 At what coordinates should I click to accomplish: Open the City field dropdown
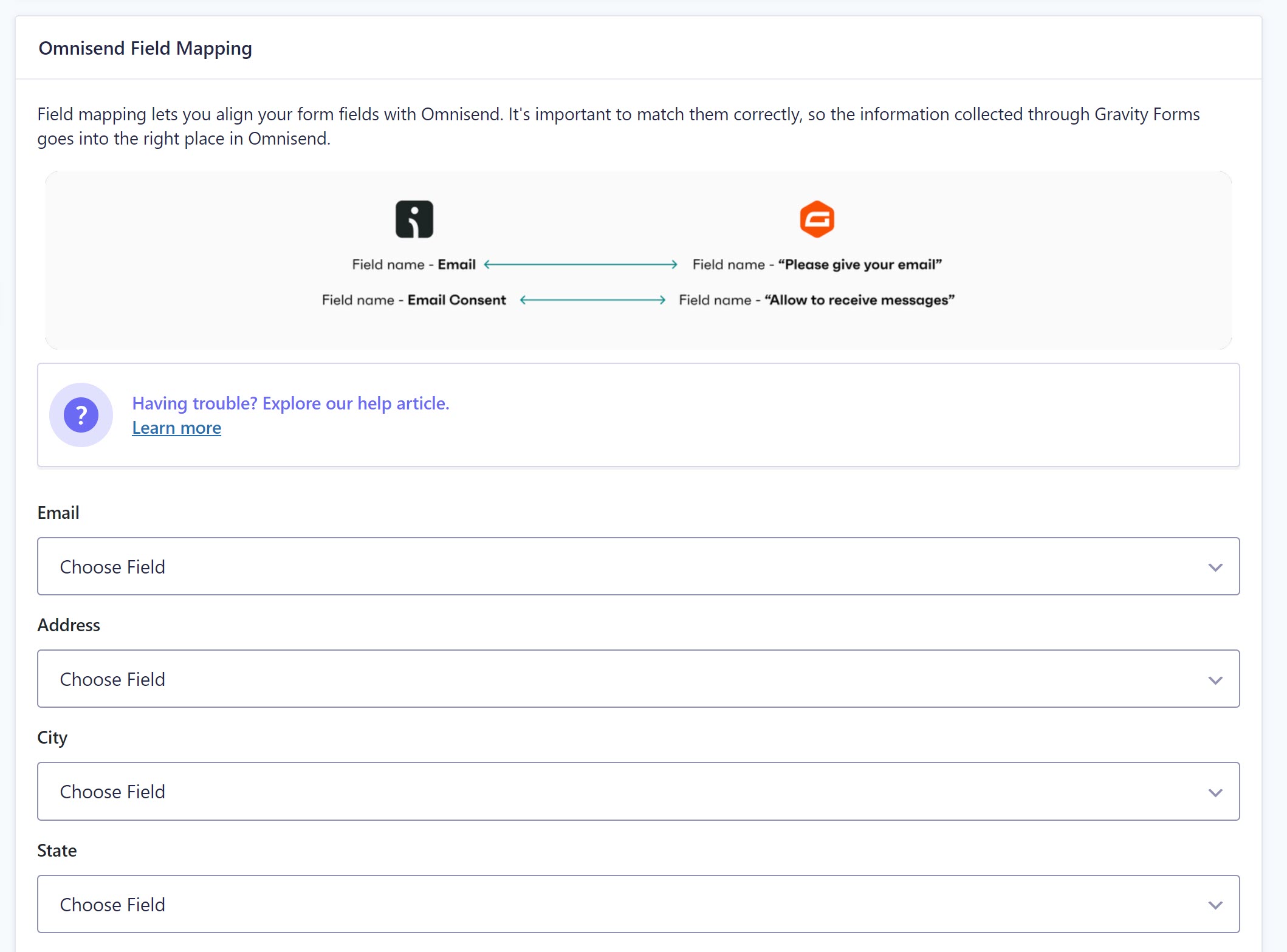pyautogui.click(x=638, y=791)
